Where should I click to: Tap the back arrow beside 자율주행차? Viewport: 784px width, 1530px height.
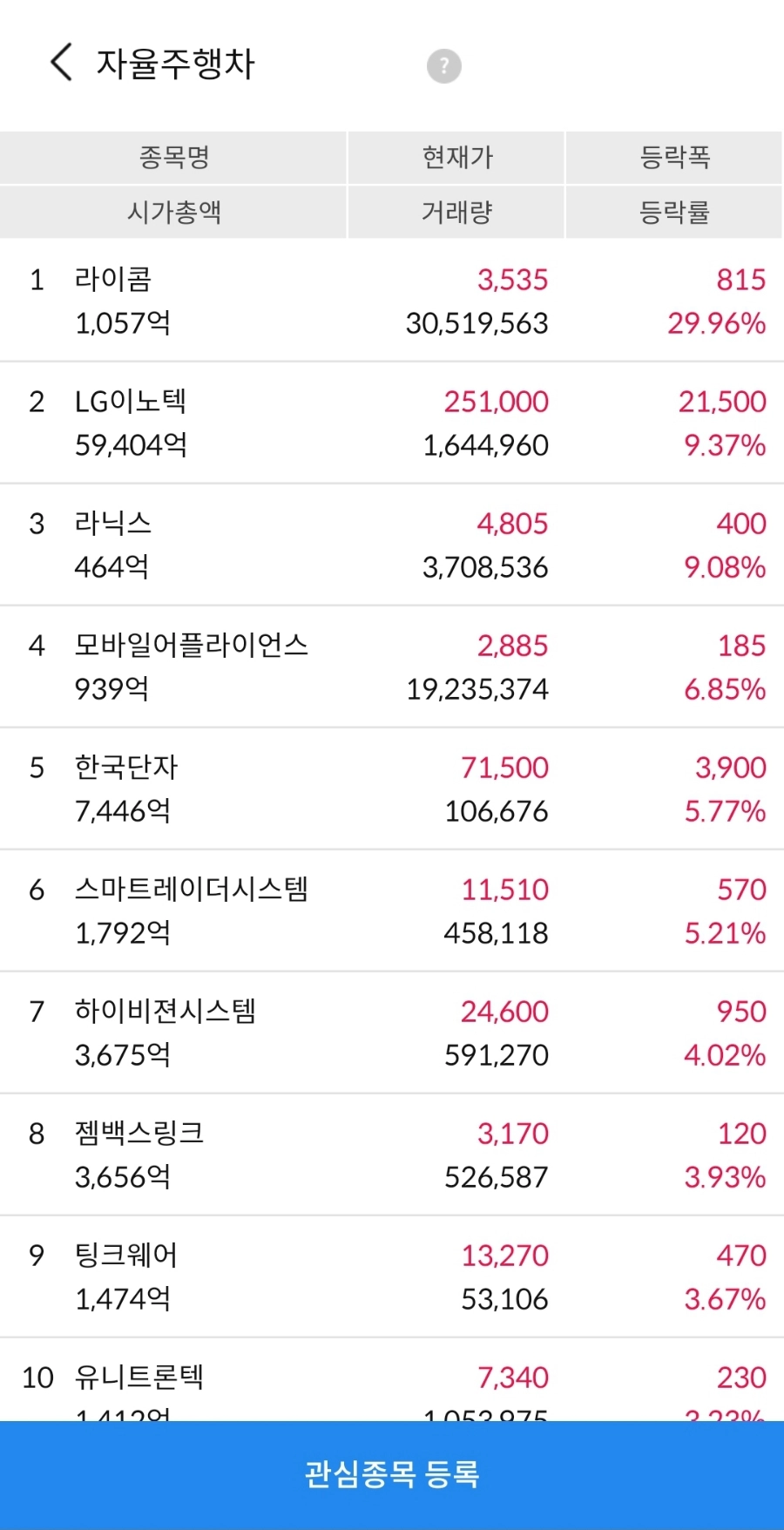(x=61, y=63)
